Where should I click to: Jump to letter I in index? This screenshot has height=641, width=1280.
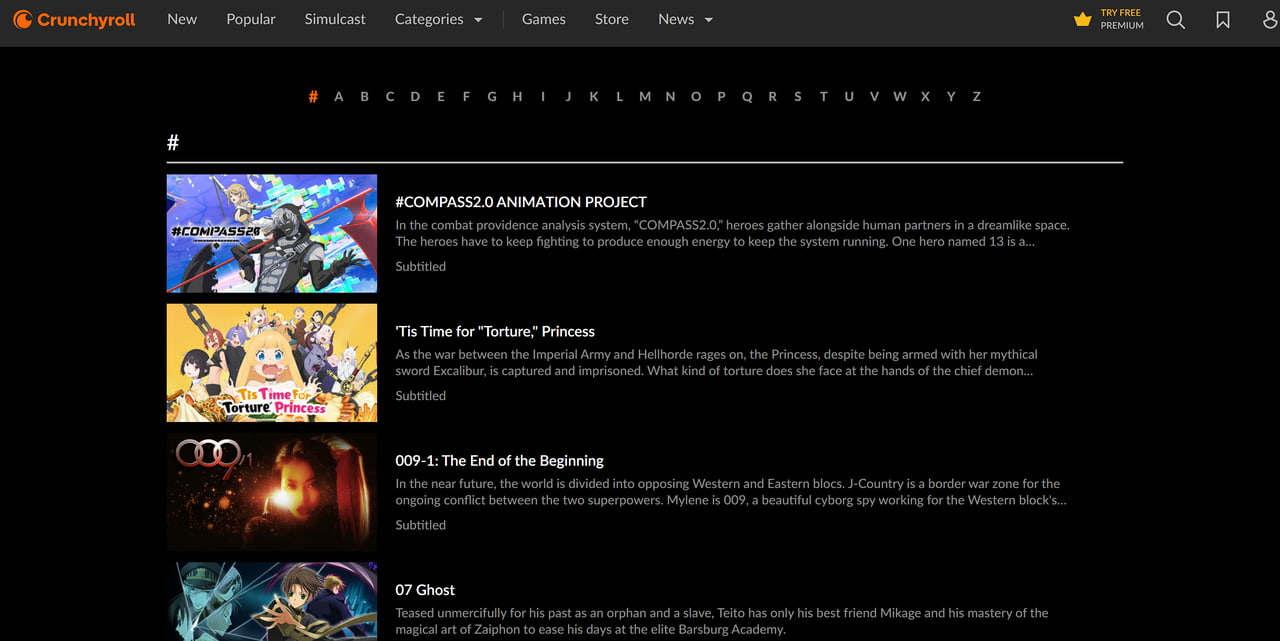click(543, 96)
